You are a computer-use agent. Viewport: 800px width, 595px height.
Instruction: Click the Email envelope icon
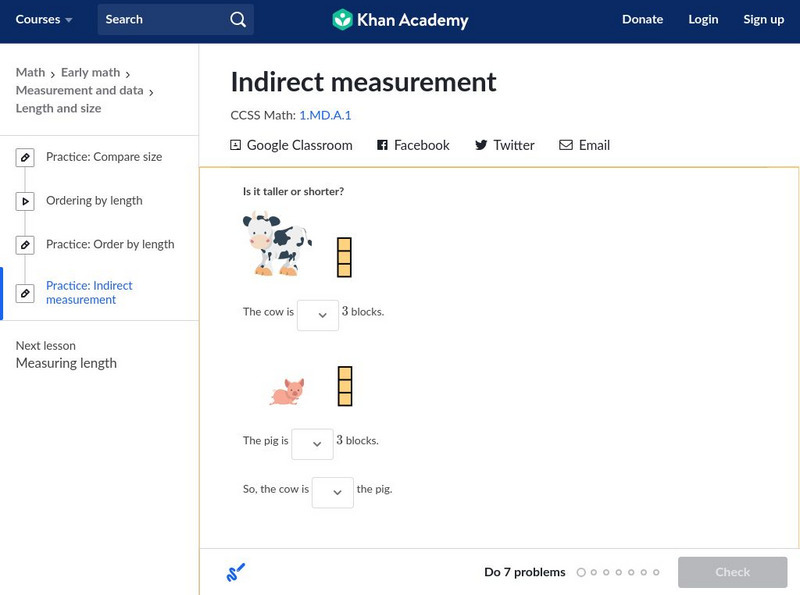566,145
